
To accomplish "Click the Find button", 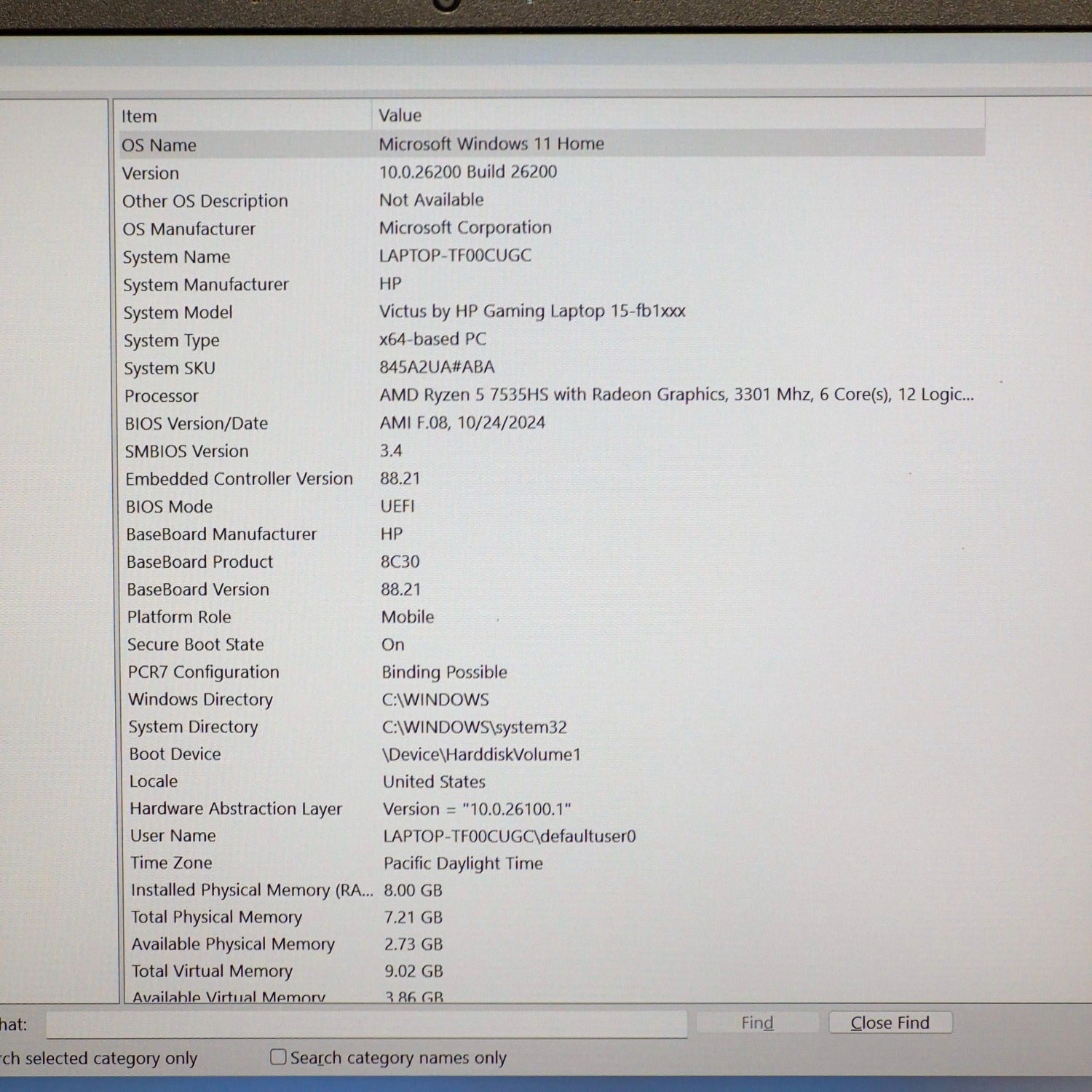I will 757,1023.
